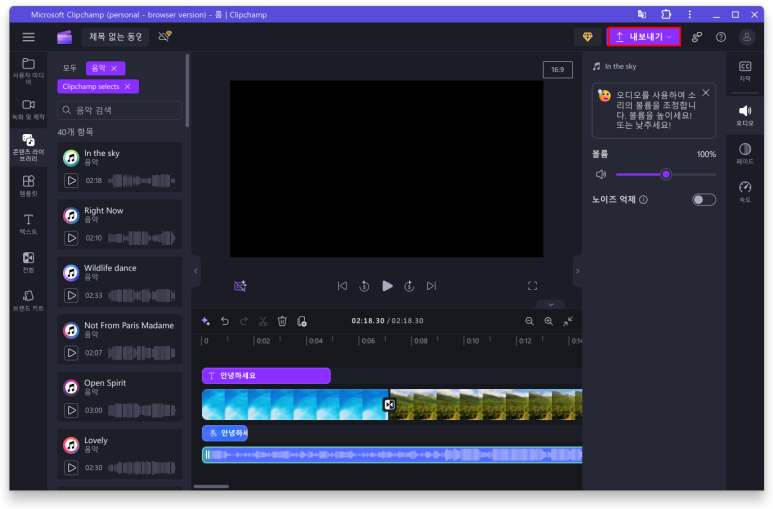Click the cloud sync off icon
773x509 pixels.
click(165, 36)
